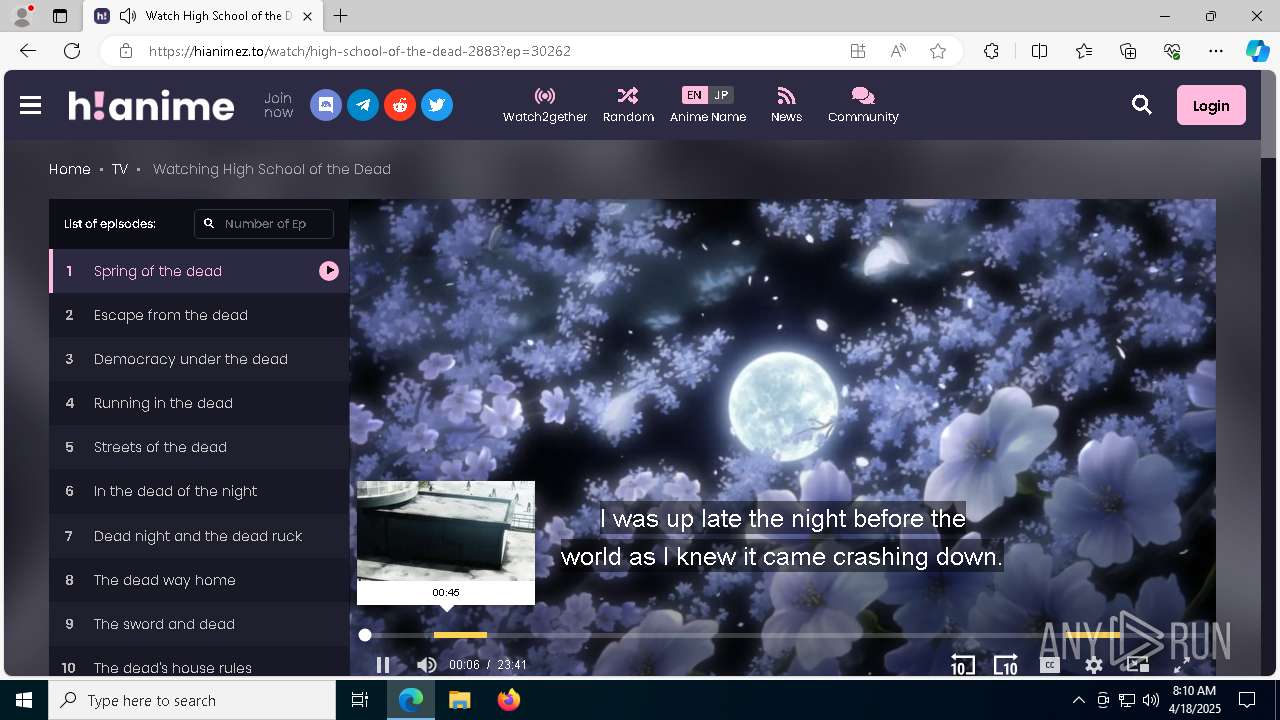Rewind the video 10 seconds
This screenshot has width=1280, height=720.
[962, 665]
